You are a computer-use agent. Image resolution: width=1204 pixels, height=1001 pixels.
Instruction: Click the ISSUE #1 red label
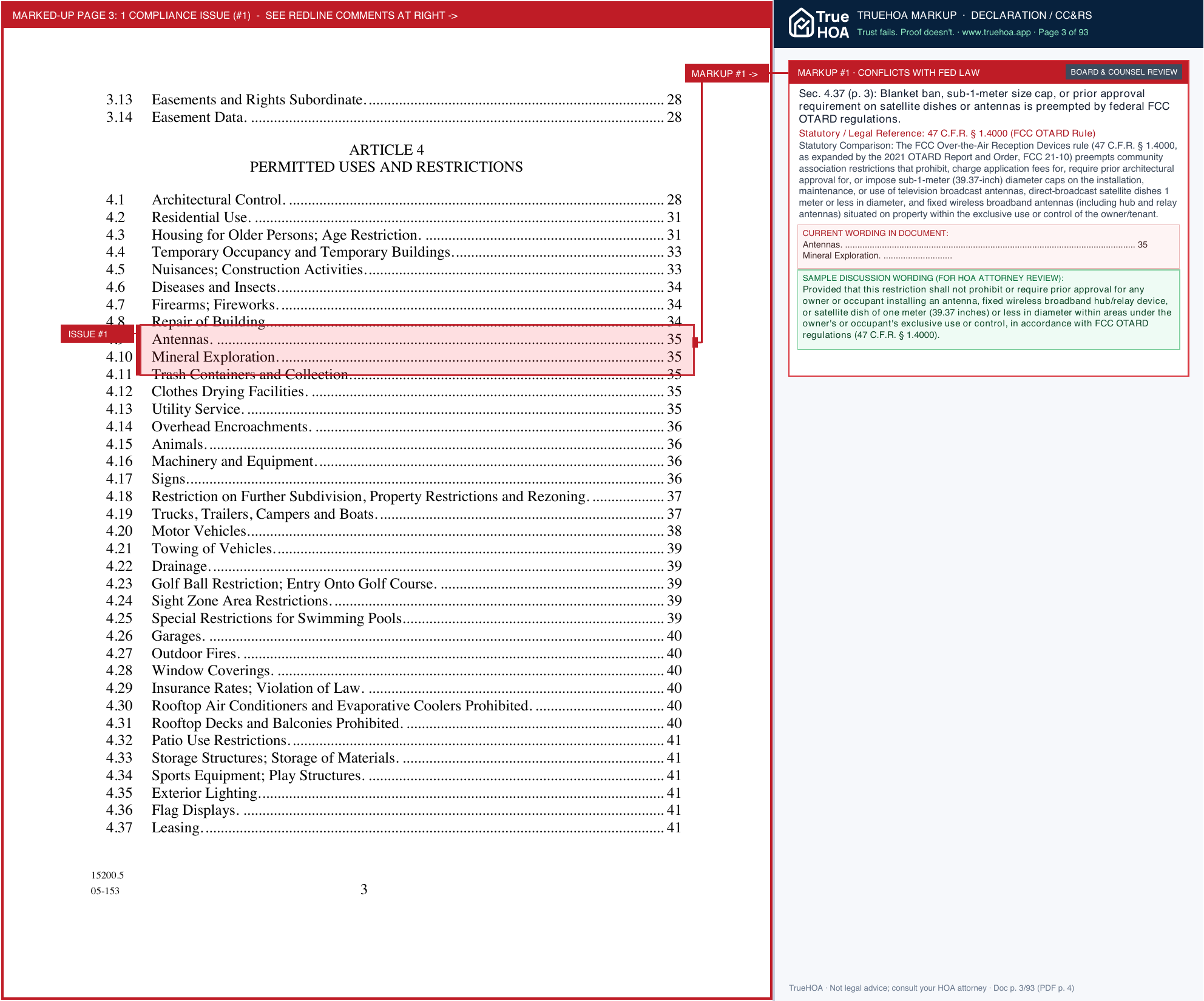[96, 334]
